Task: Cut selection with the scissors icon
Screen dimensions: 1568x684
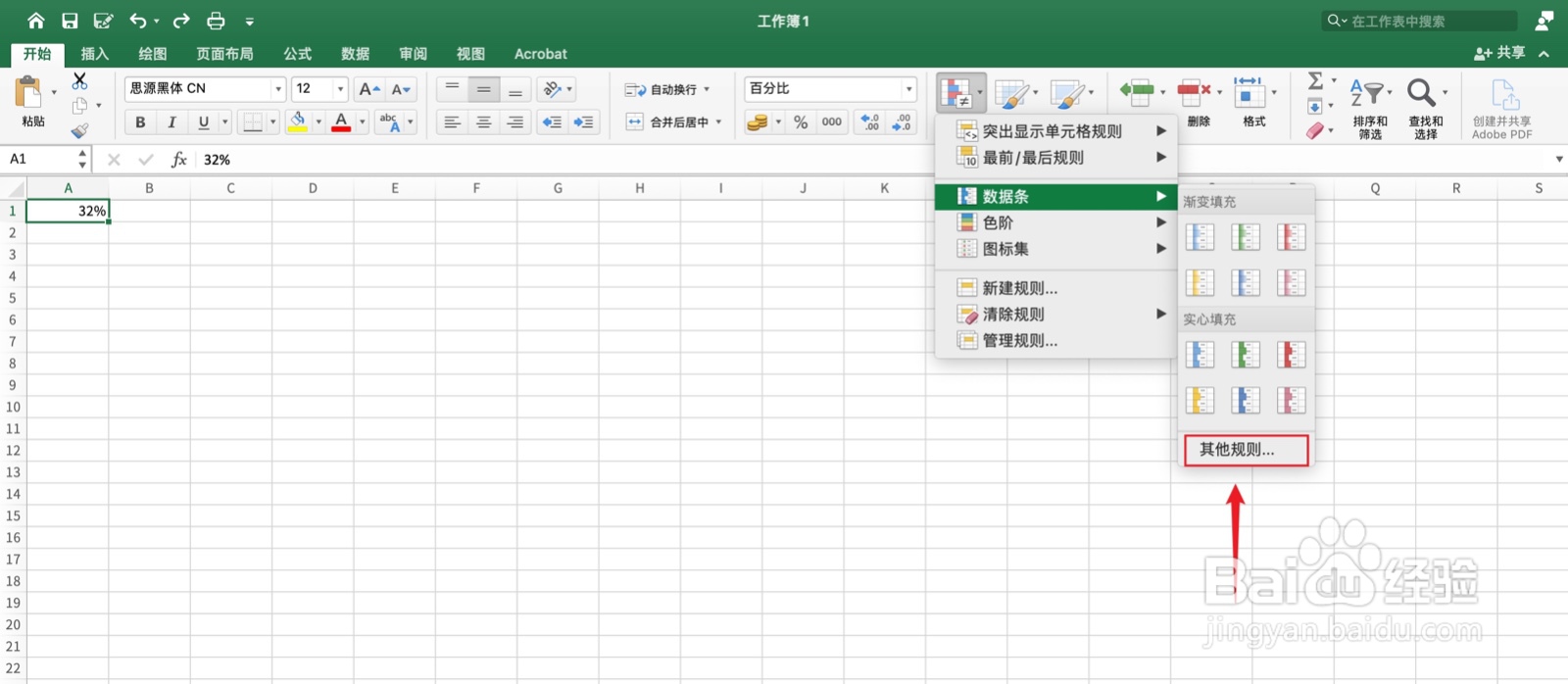Action: 80,80
